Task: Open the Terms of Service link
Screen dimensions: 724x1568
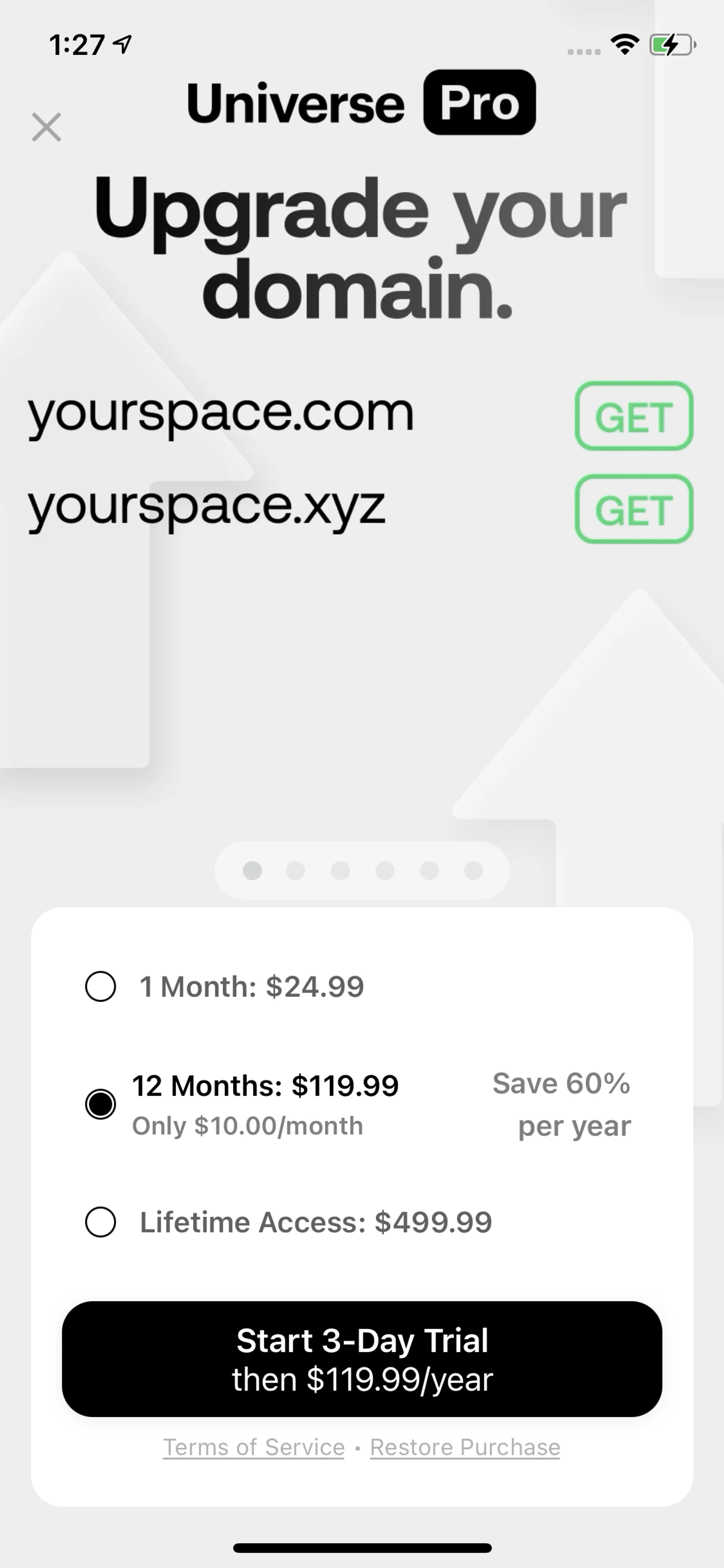Action: click(x=254, y=1447)
